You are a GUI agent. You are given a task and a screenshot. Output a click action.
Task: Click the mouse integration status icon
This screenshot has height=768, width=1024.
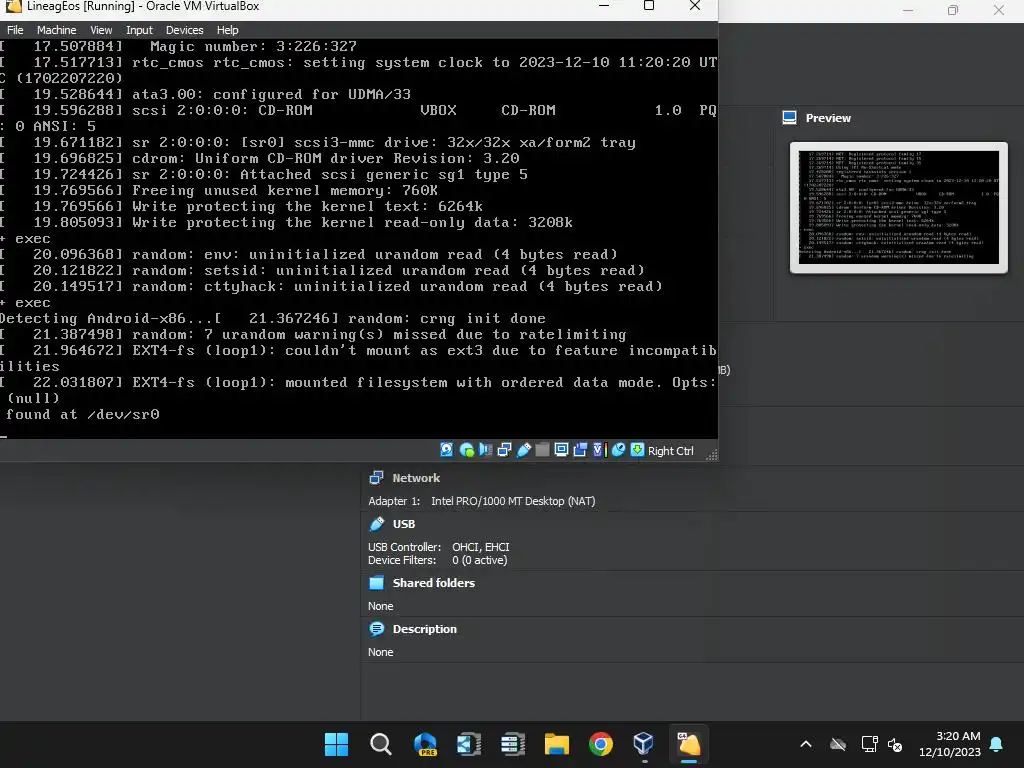click(x=618, y=449)
